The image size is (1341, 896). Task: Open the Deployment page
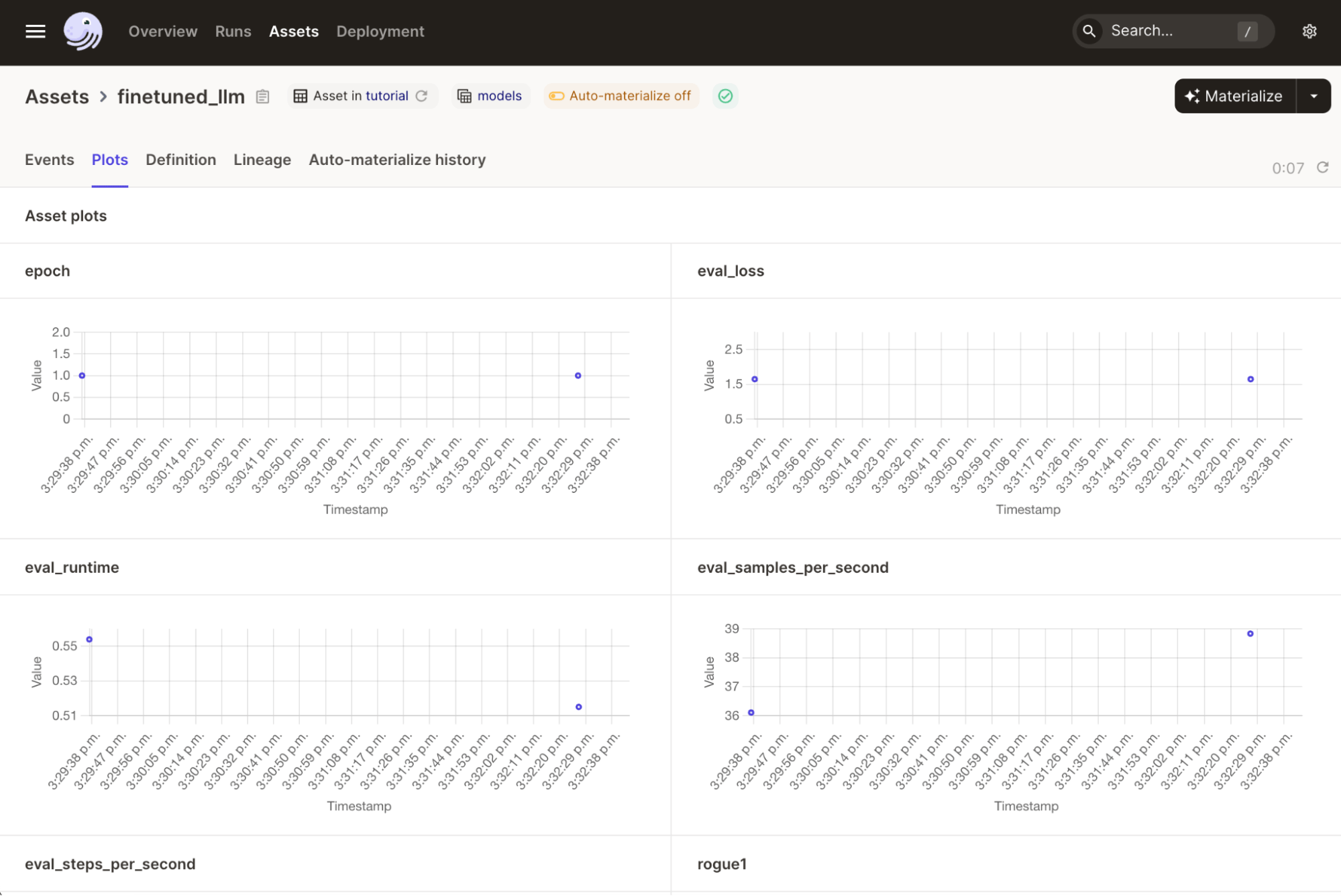(380, 32)
